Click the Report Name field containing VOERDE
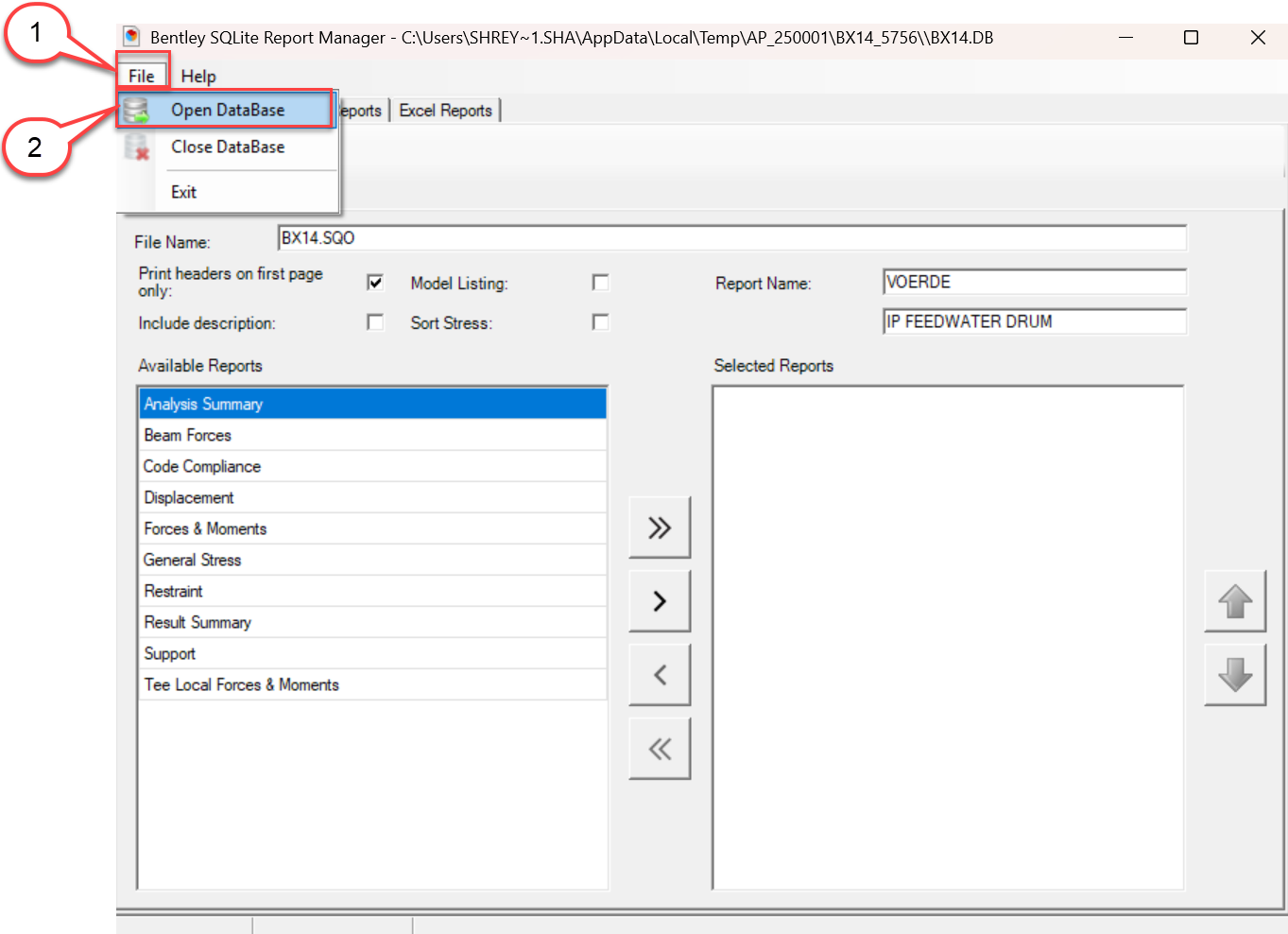Viewport: 1288px width, 934px height. (1035, 282)
